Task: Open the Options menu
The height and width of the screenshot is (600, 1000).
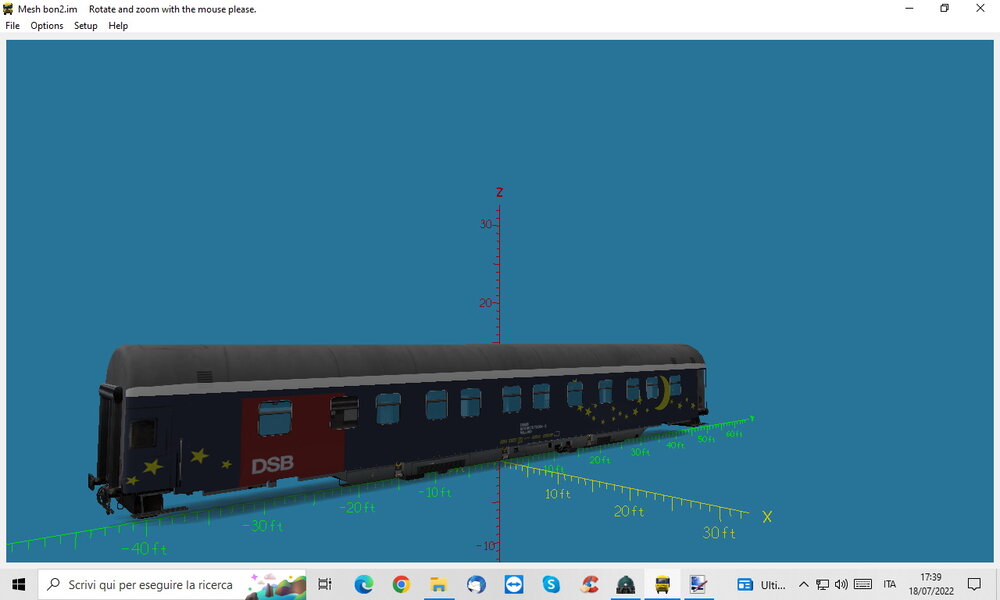Action: pyautogui.click(x=47, y=26)
